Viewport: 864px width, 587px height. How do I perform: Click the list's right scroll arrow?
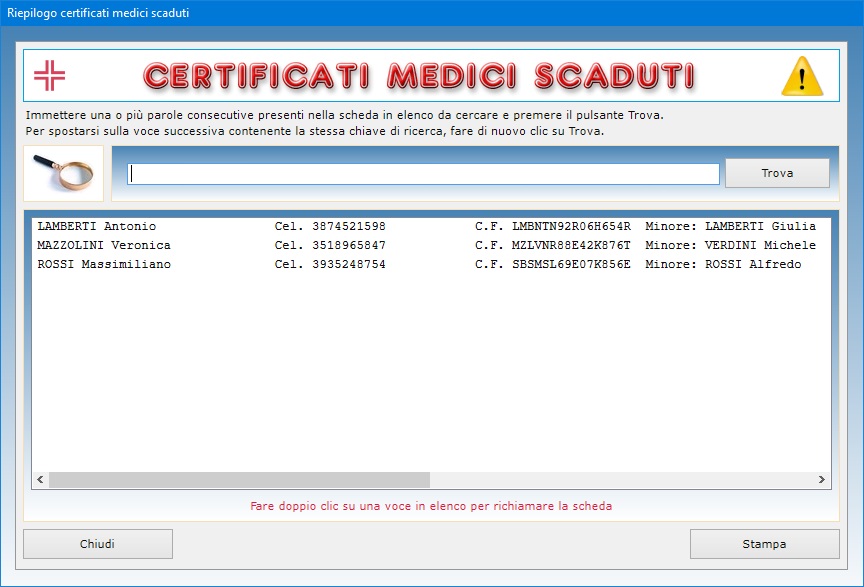click(x=822, y=480)
